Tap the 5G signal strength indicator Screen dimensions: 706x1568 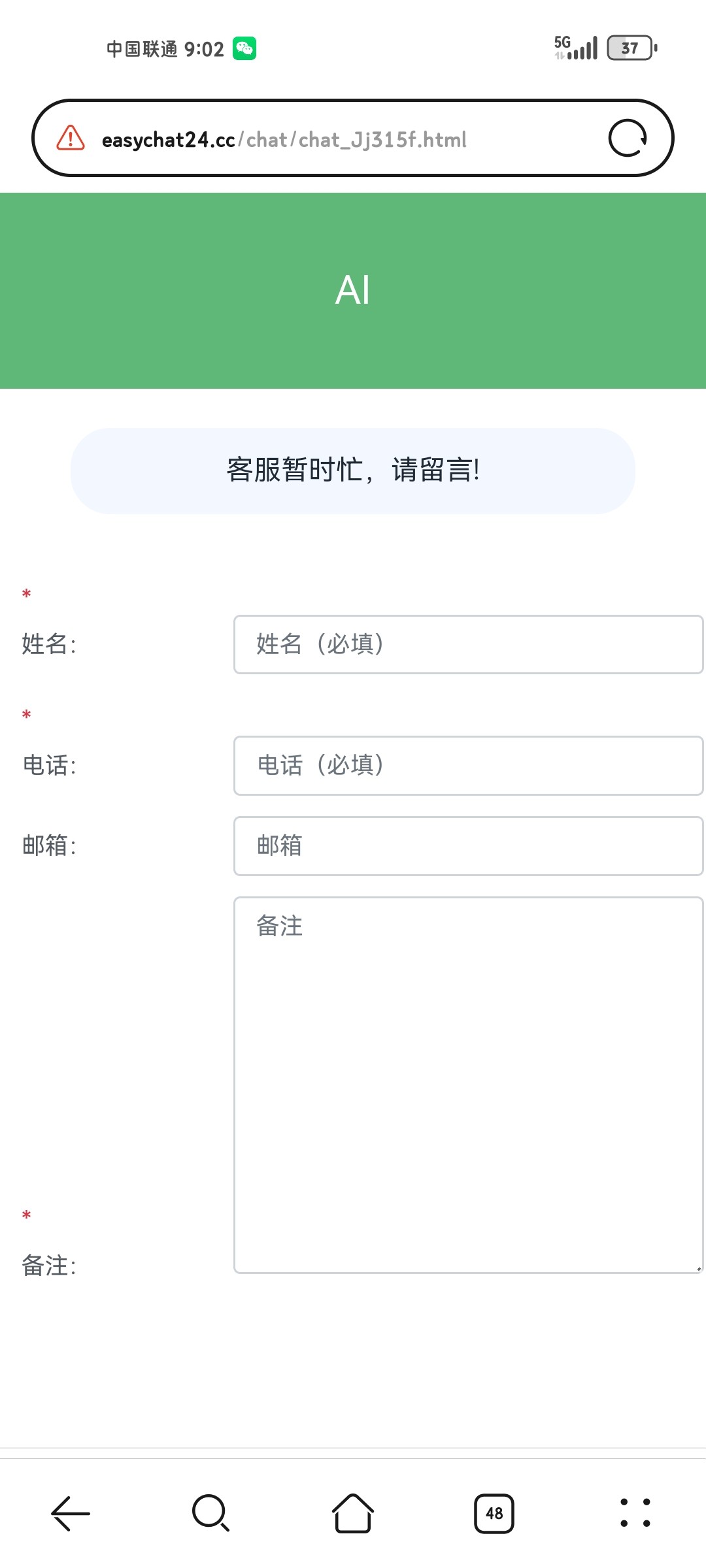coord(576,48)
